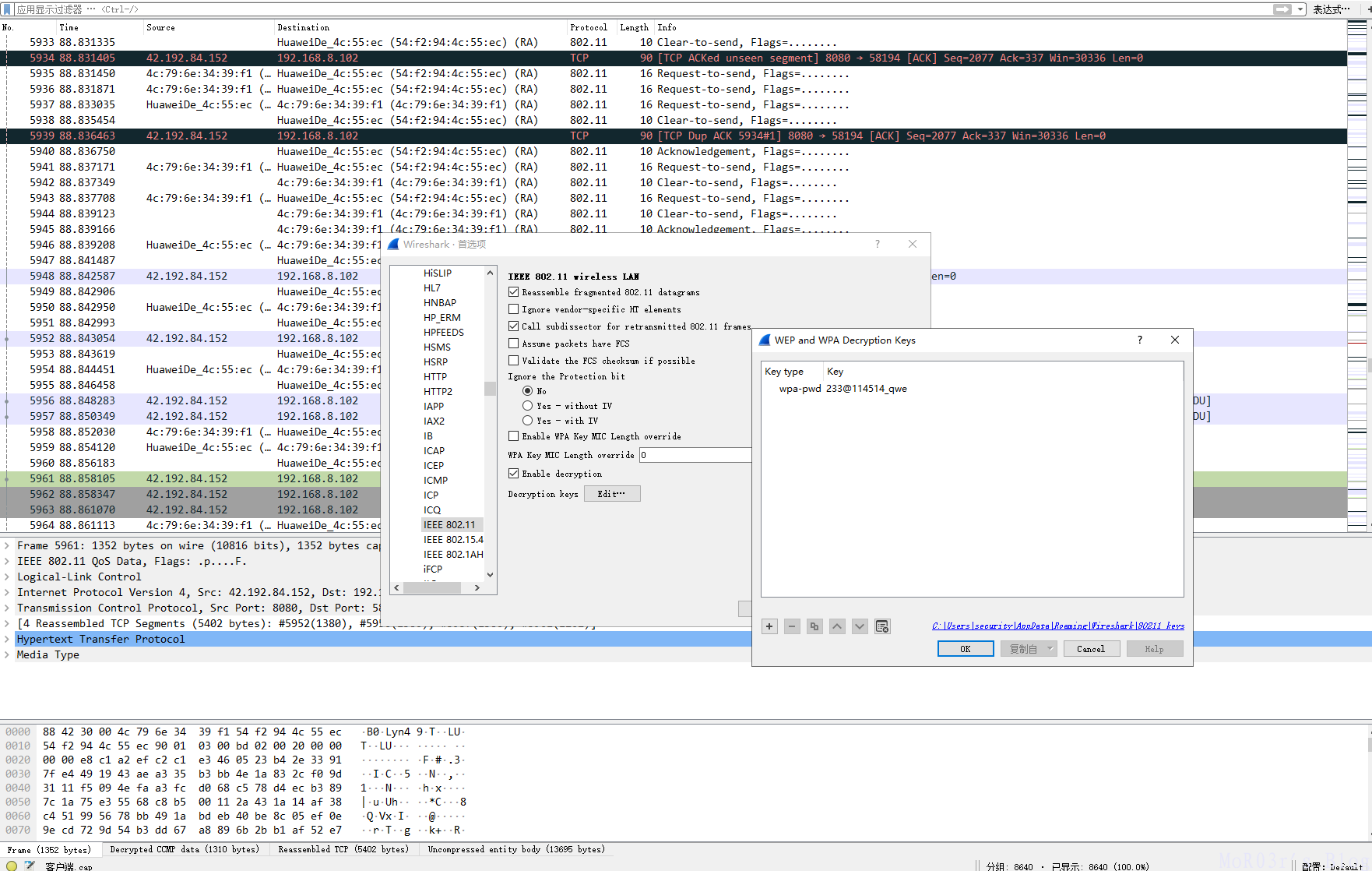
Task: Toggle Ignore vendor-specific HT elements
Action: (513, 309)
